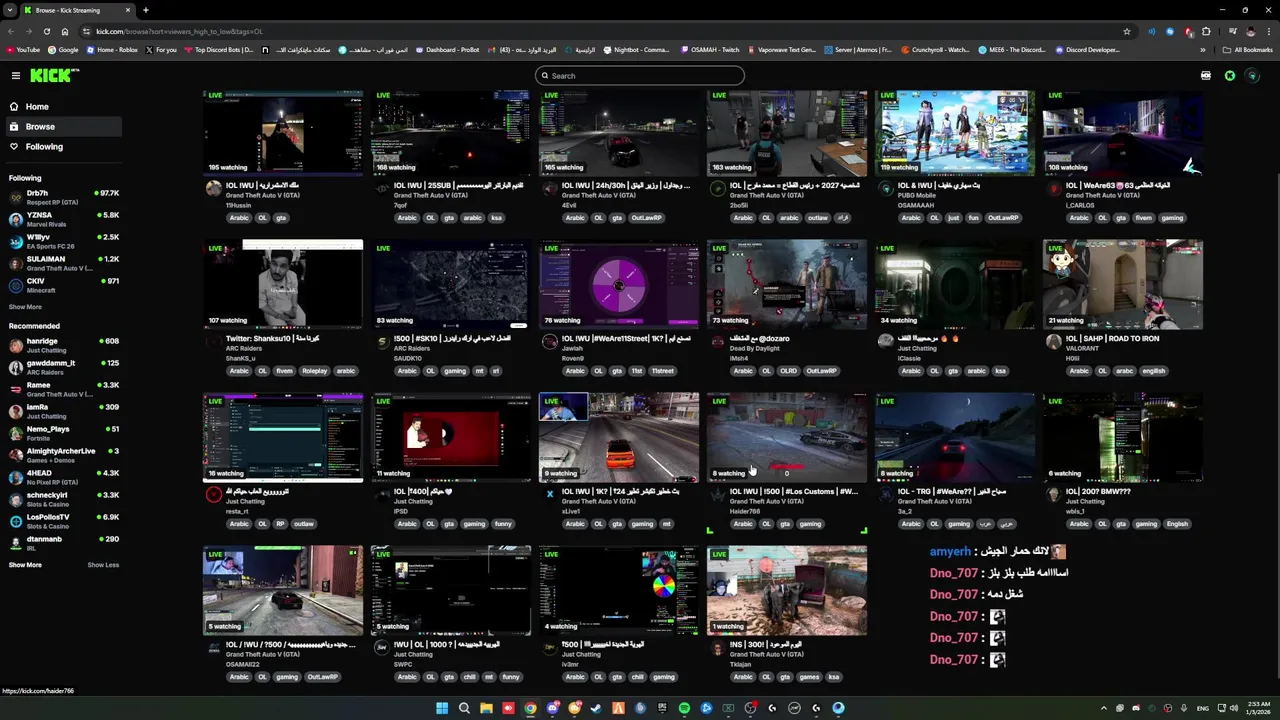This screenshot has width=1280, height=720.
Task: Open Ramee recommended channel
Action: pos(62,389)
